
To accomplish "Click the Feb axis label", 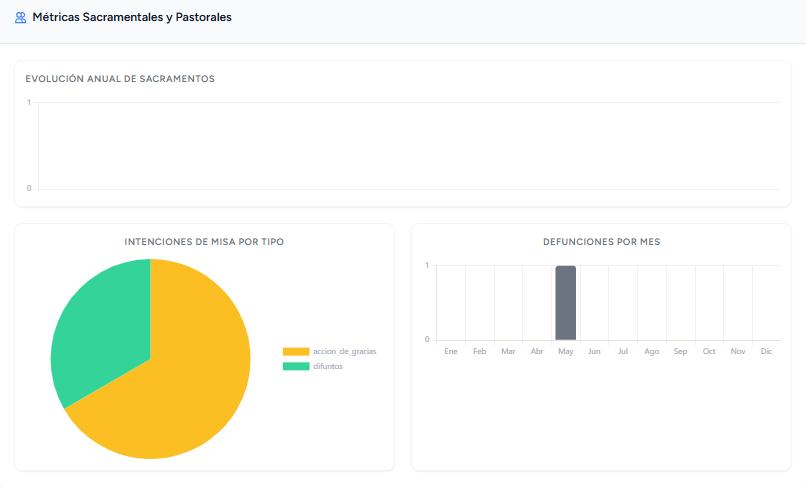I will pyautogui.click(x=480, y=351).
